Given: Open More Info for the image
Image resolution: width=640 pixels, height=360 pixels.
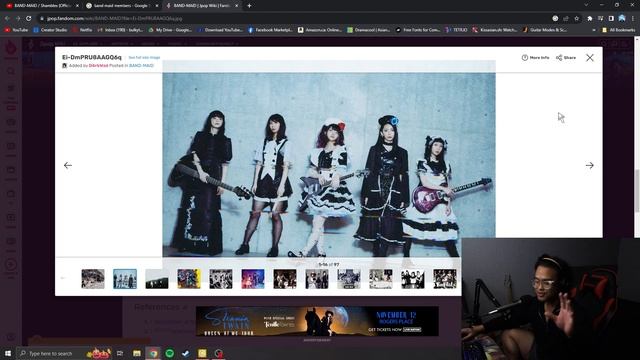Looking at the screenshot, I should tap(536, 58).
